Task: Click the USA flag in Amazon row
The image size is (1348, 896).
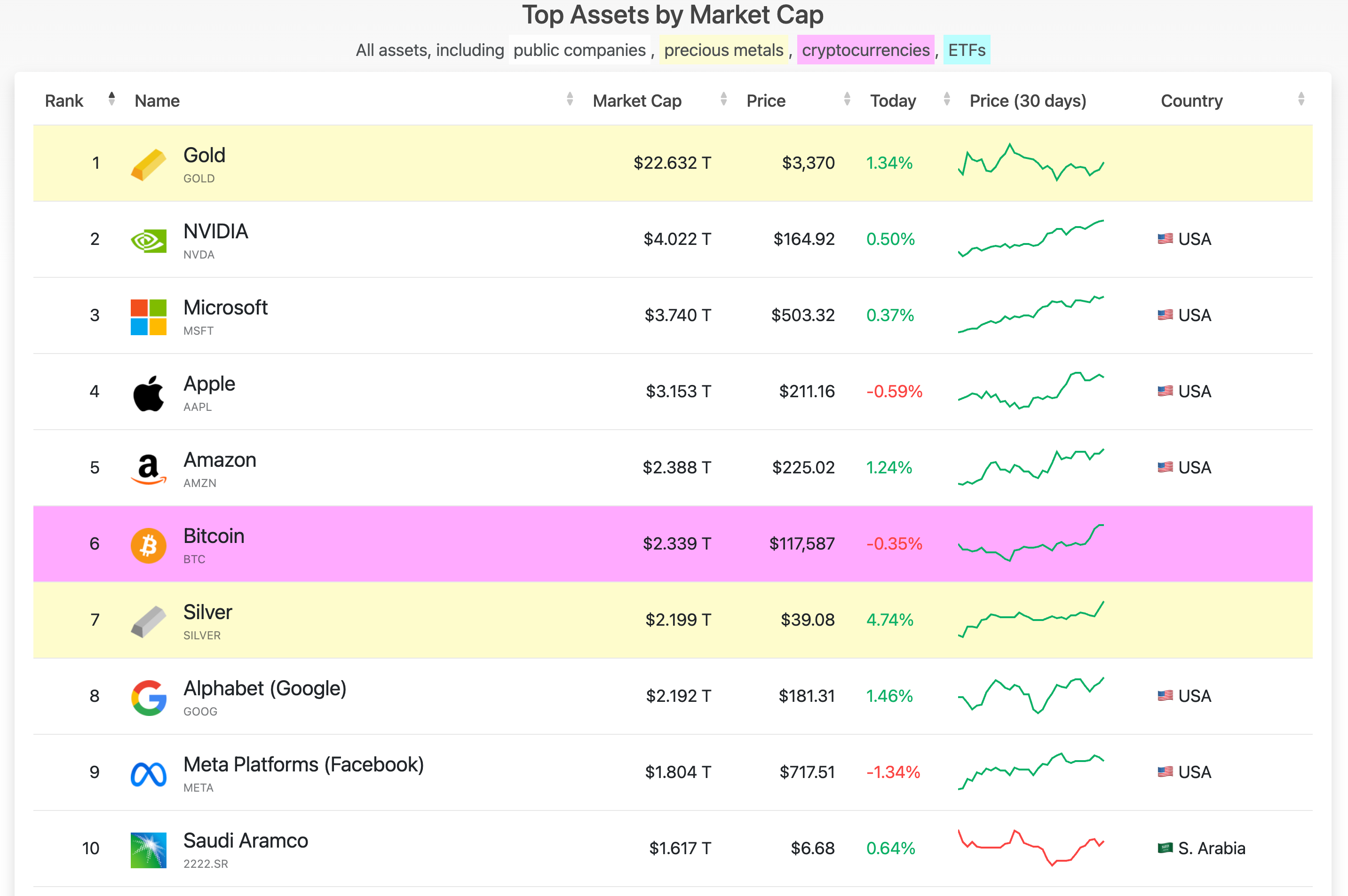Action: coord(1165,467)
